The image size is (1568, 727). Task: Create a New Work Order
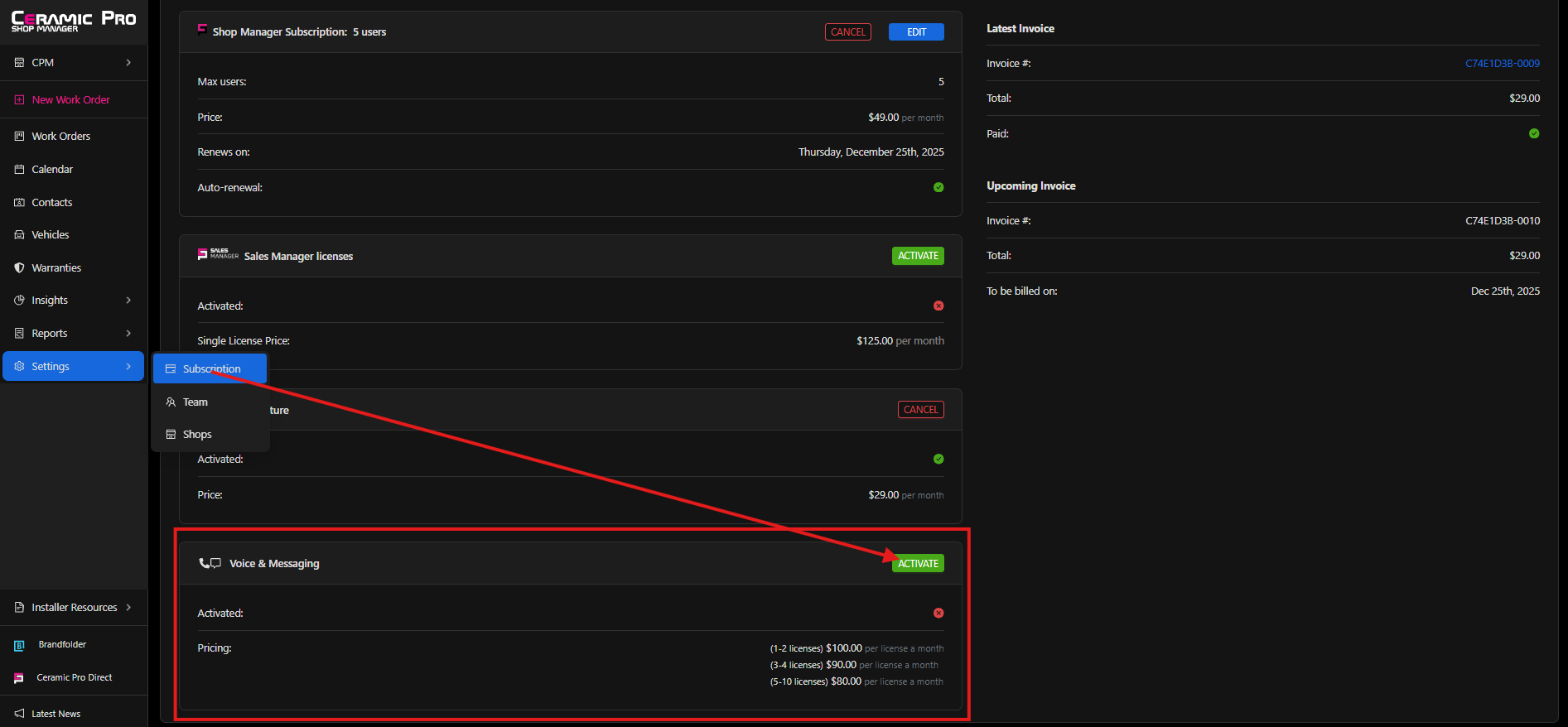click(74, 99)
